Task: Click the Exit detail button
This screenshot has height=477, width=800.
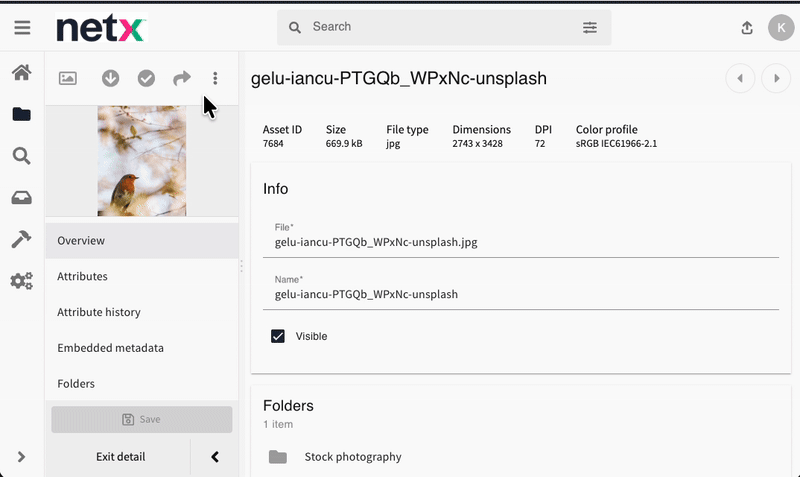Action: click(x=120, y=457)
